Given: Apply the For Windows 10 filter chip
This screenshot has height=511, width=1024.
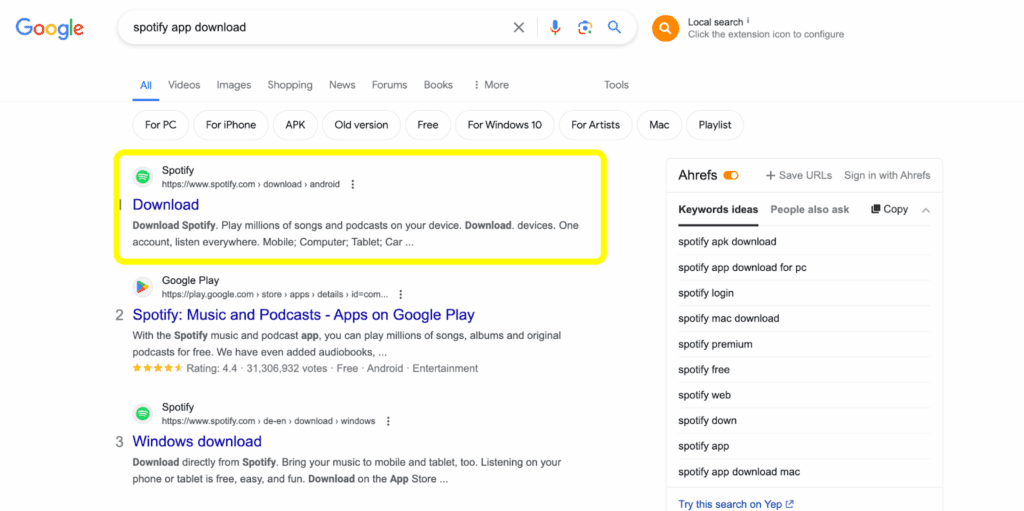Looking at the screenshot, I should tap(505, 125).
